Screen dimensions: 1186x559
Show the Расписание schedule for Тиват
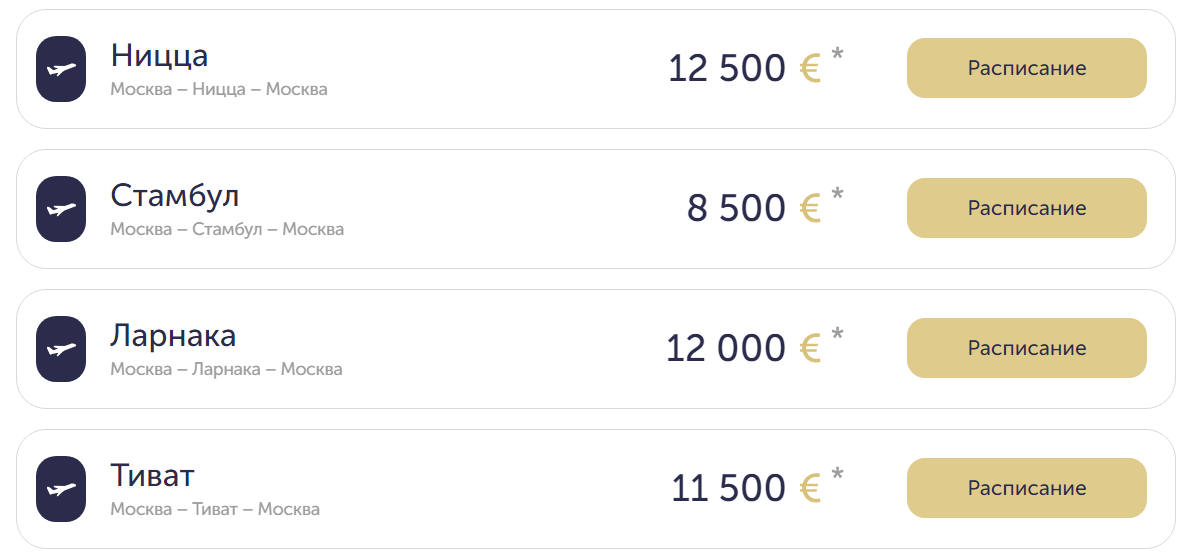1026,489
